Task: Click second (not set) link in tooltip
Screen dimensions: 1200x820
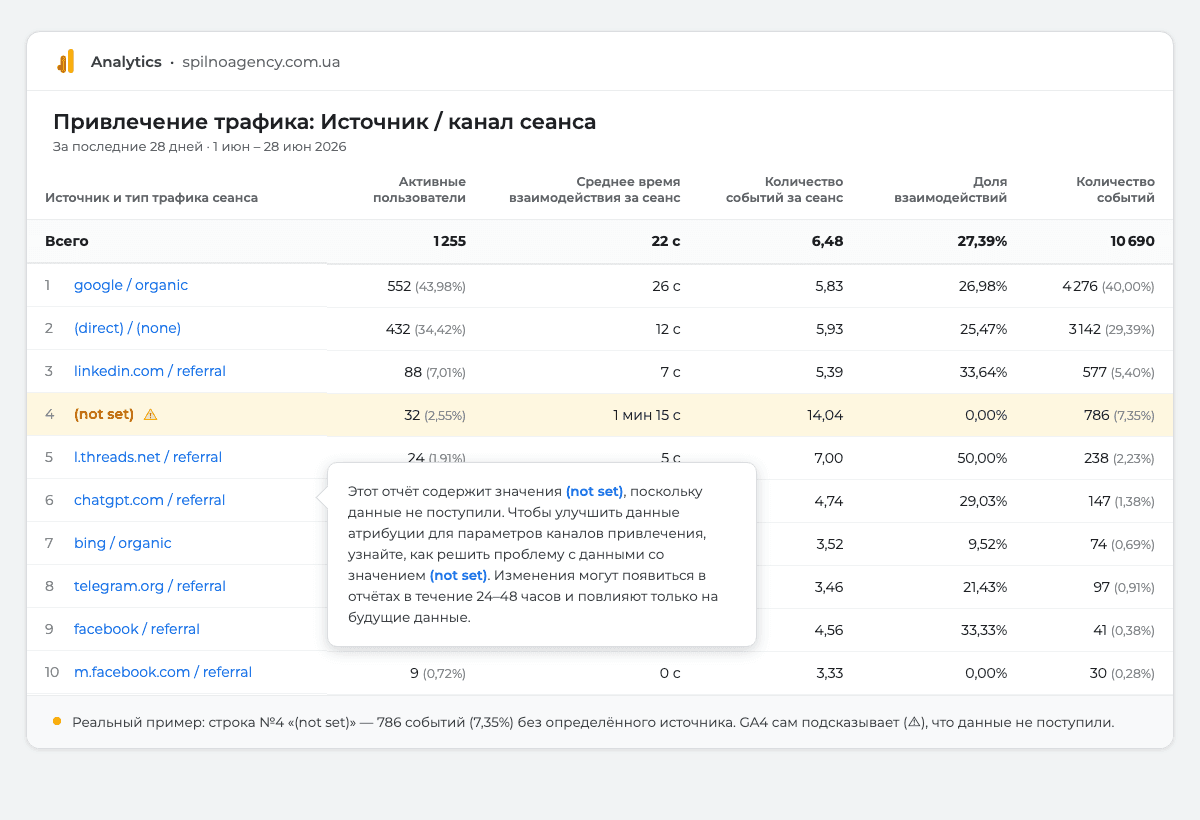Action: click(x=458, y=575)
